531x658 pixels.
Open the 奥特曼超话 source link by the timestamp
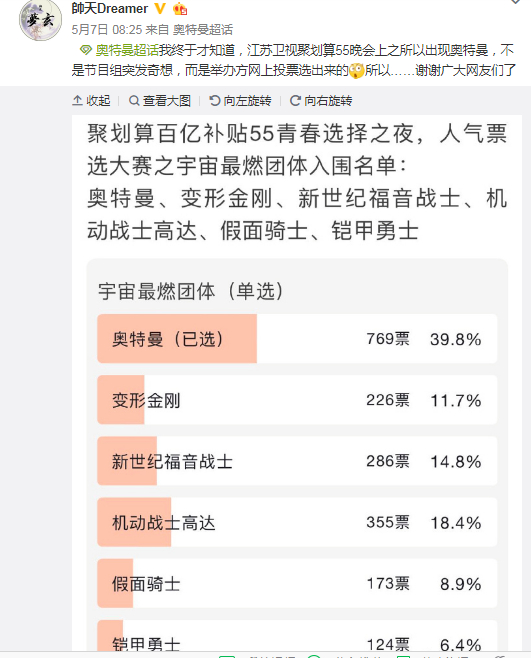click(203, 30)
